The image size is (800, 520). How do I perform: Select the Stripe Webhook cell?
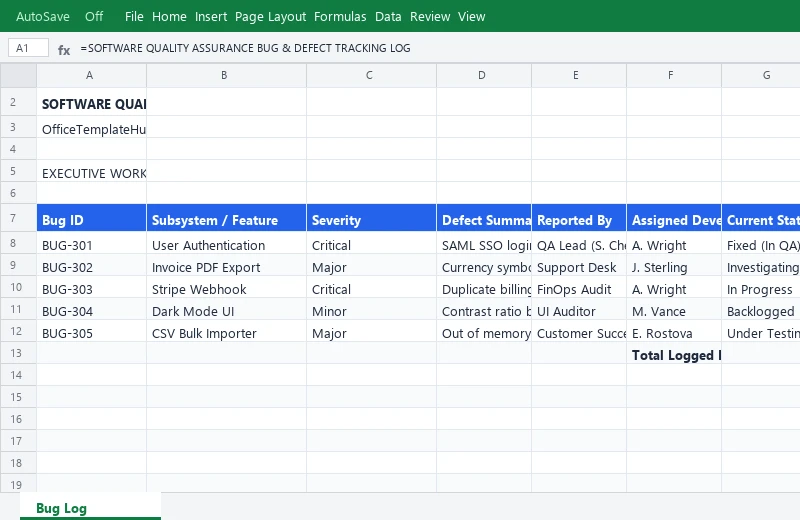pos(227,287)
